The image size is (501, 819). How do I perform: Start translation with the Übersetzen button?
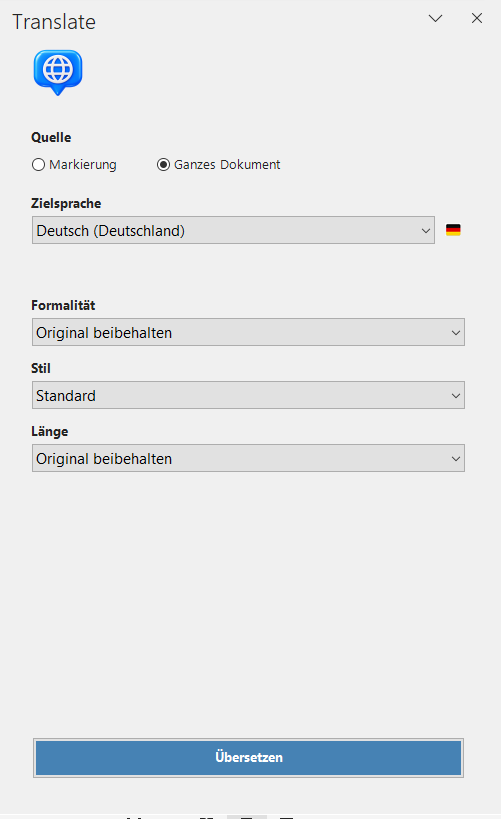[248, 757]
